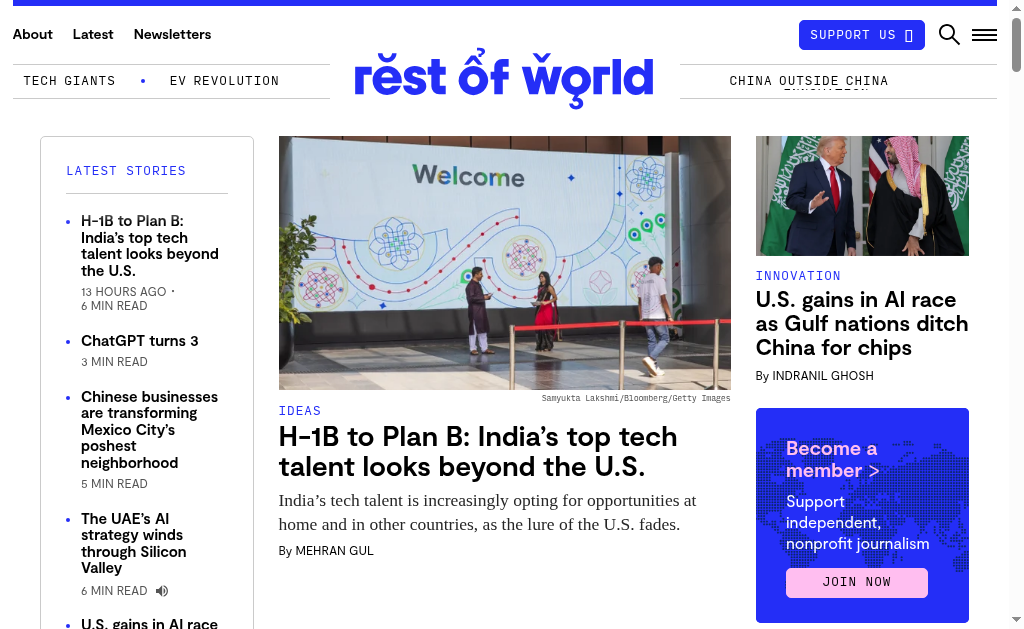
Task: Click the Support Us button
Action: [x=861, y=35]
